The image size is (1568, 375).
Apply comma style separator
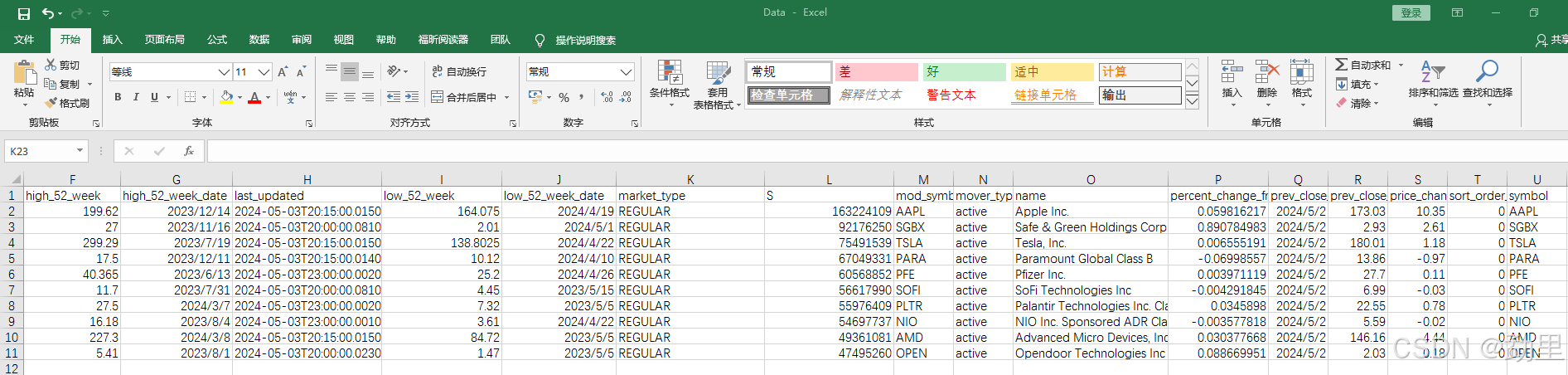[x=582, y=97]
